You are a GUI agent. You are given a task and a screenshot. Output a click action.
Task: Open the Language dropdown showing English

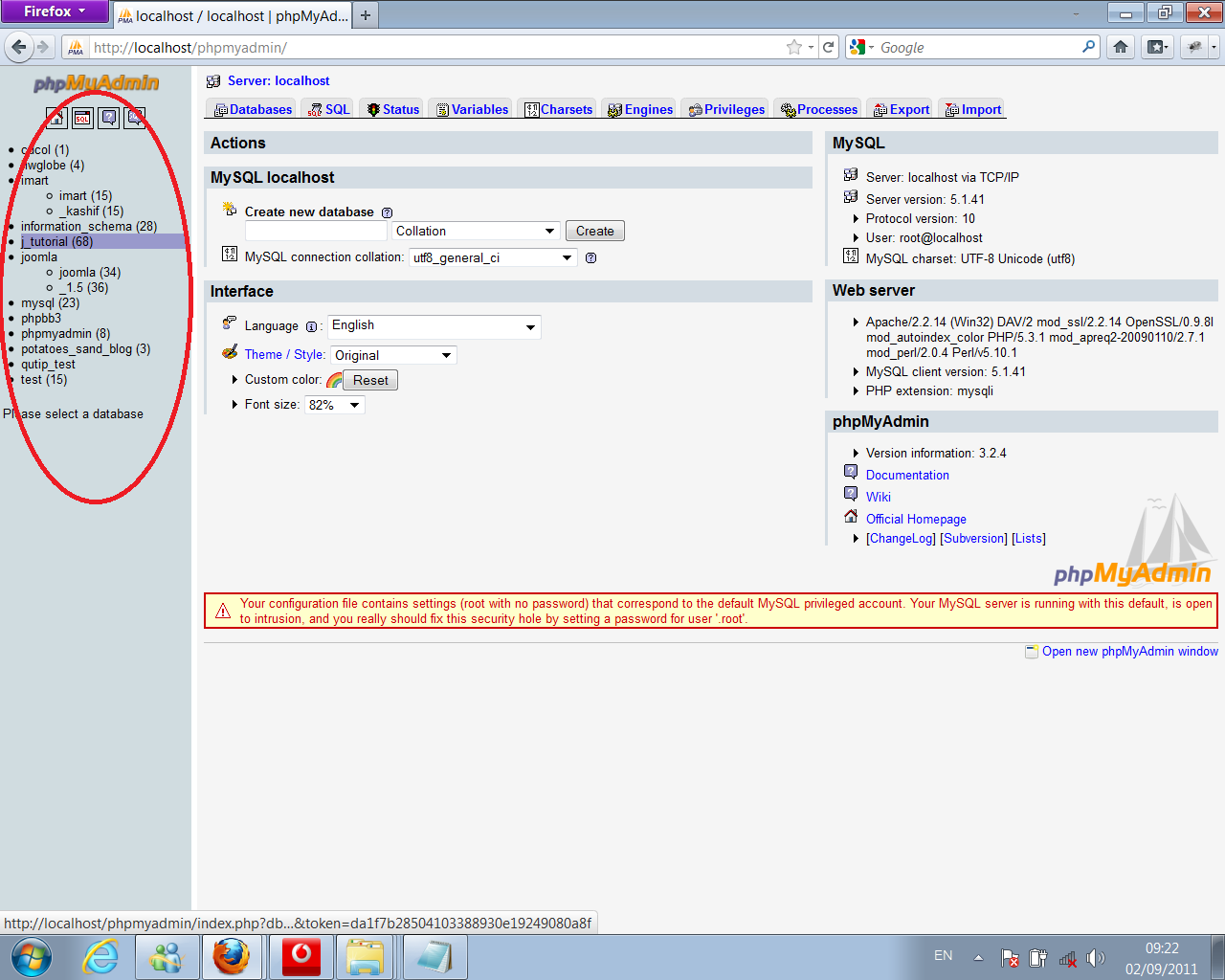[x=434, y=326]
